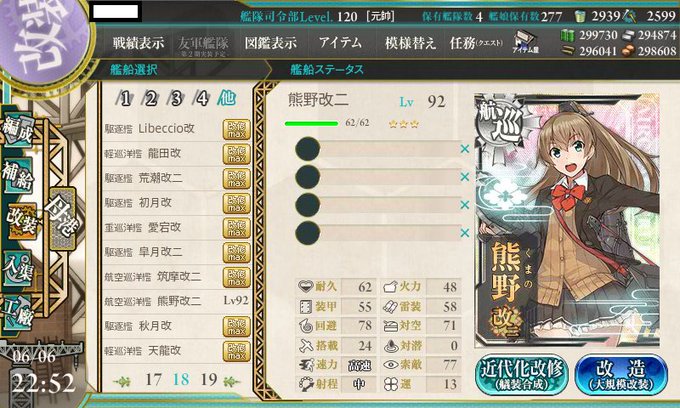Open the アイテム屋 item shop icon
The width and height of the screenshot is (680, 408).
[x=525, y=42]
